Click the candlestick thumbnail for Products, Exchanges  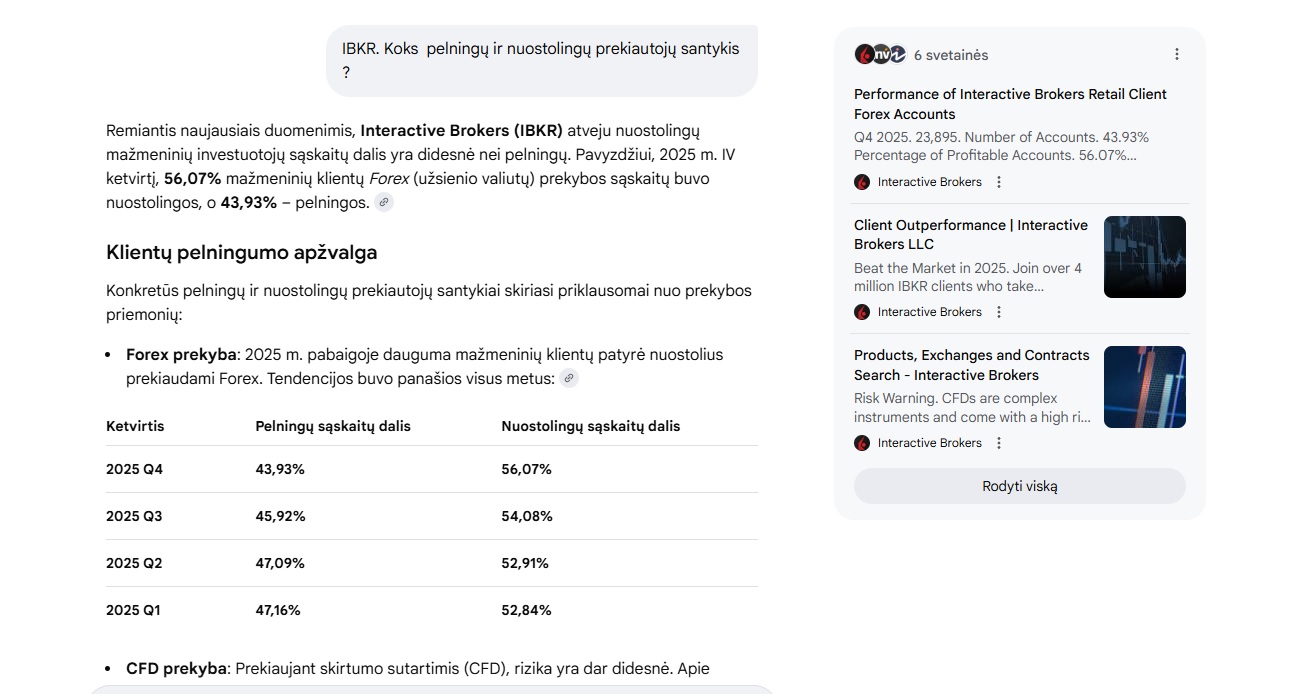pos(1145,387)
